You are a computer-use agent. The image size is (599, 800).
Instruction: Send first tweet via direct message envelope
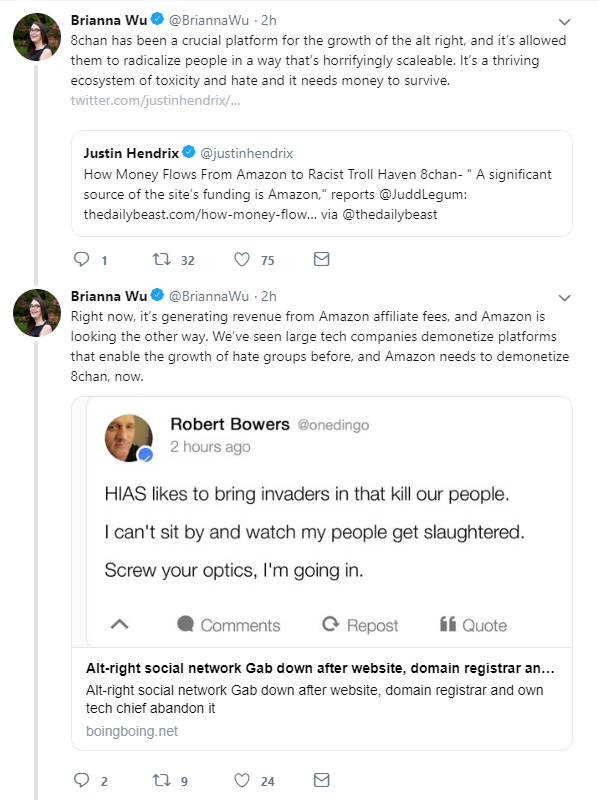tap(321, 259)
